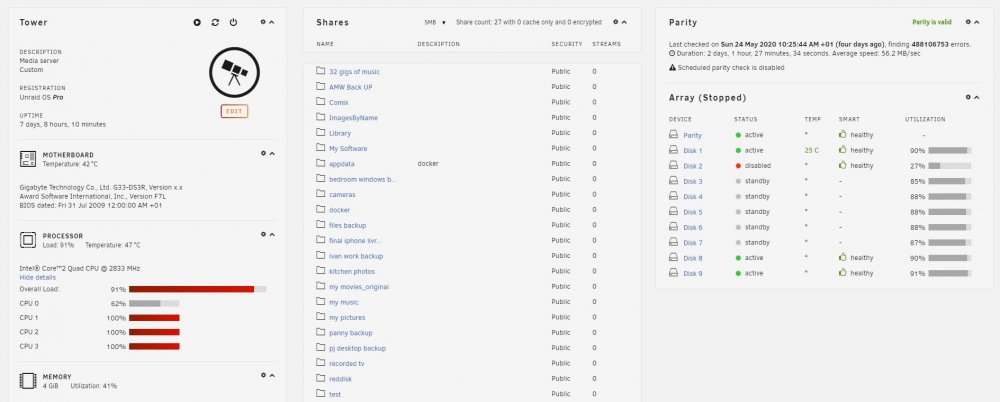
Task: Click the start array play icon in Tower
Action: [197, 22]
